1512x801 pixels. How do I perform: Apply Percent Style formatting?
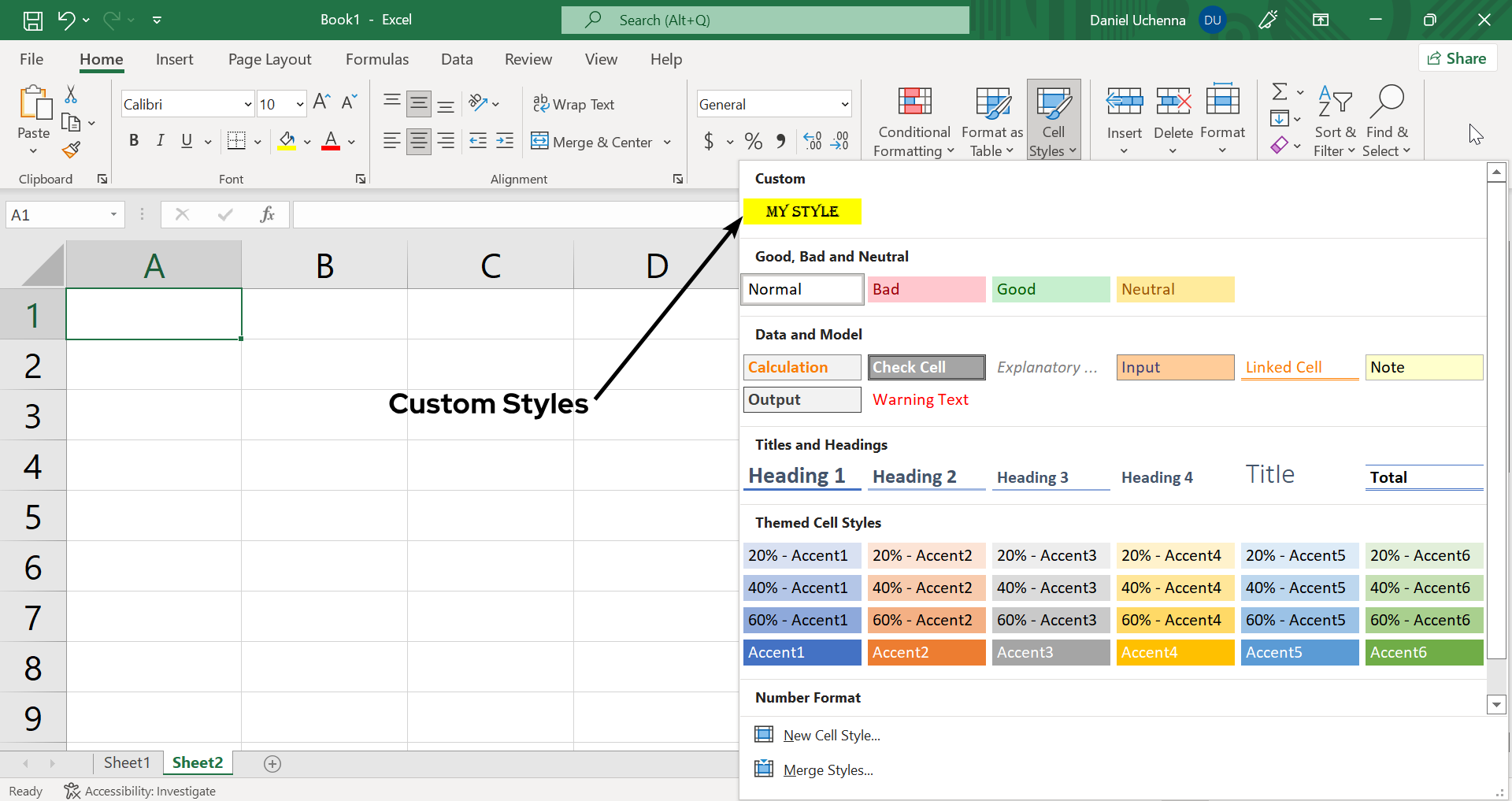point(753,141)
